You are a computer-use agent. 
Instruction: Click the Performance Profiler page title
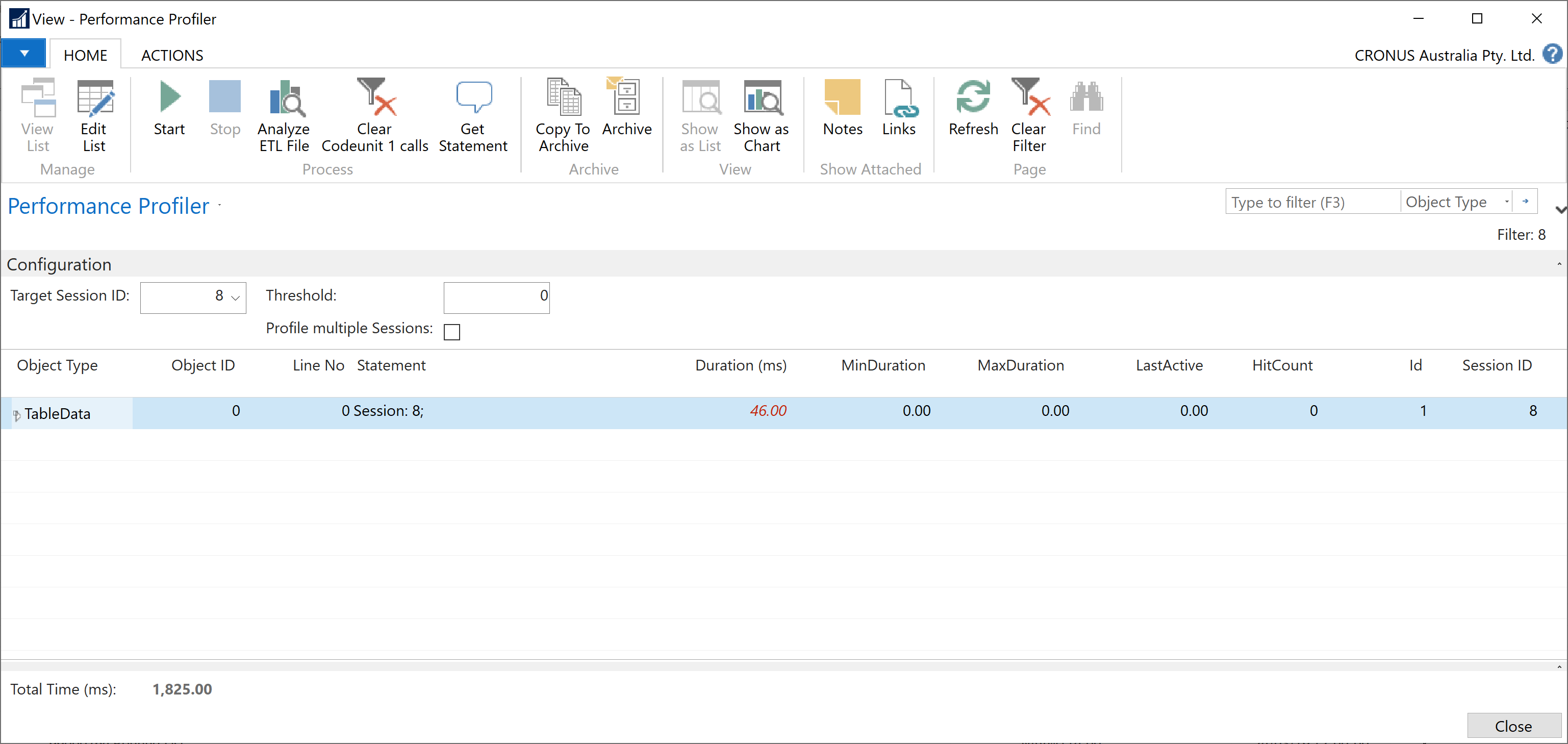(x=108, y=206)
